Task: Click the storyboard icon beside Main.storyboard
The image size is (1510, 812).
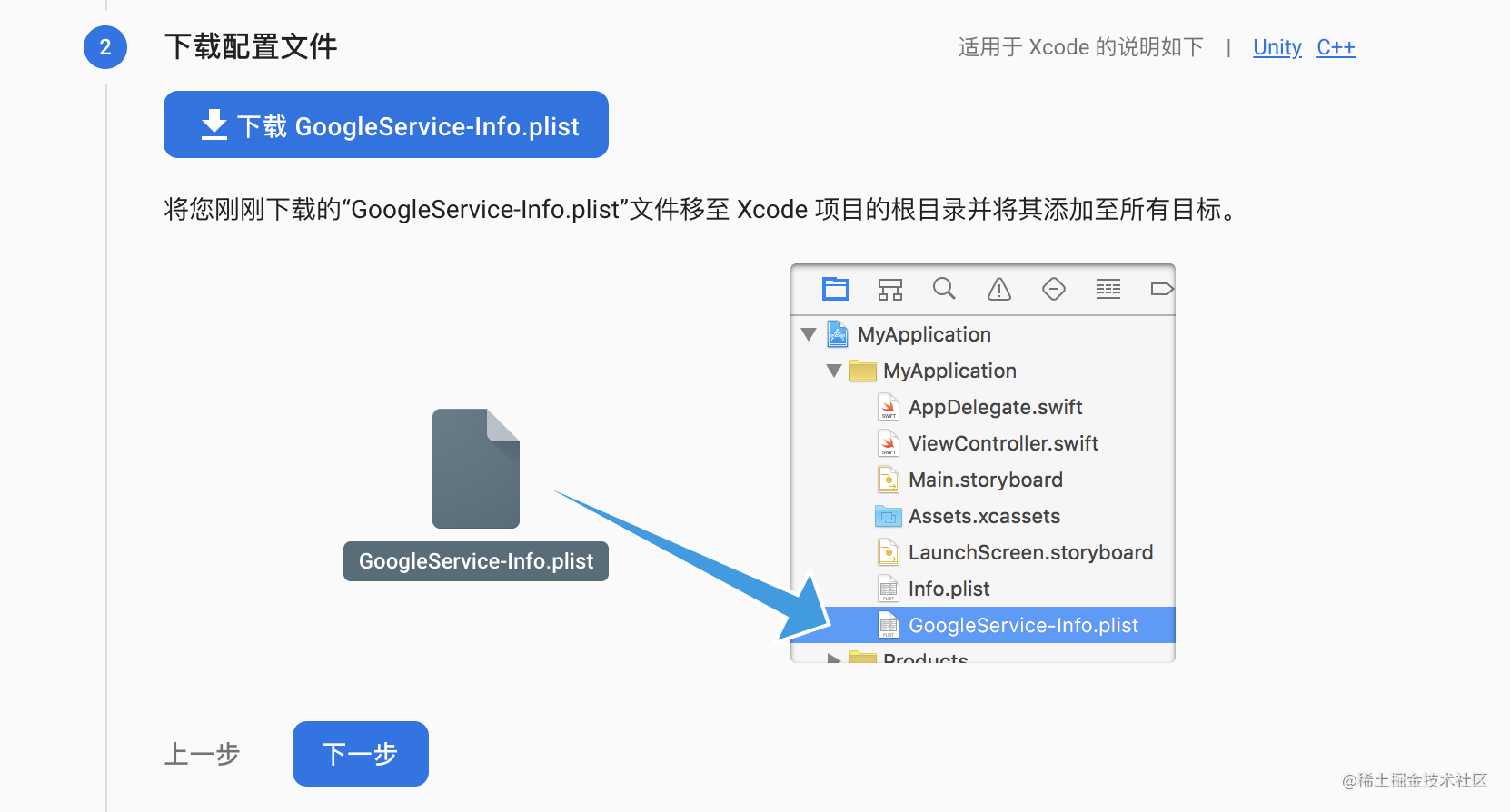Action: click(x=889, y=480)
